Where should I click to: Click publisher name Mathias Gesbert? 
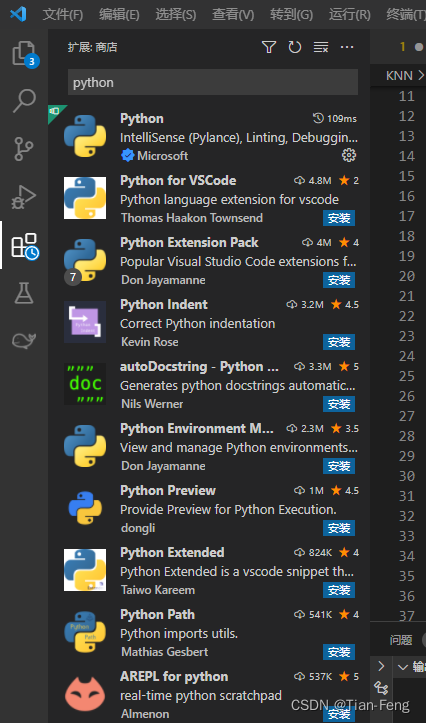point(164,652)
